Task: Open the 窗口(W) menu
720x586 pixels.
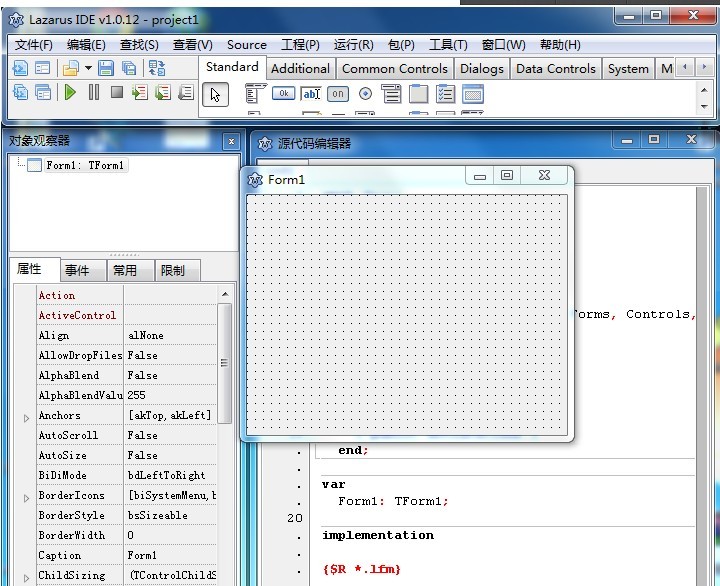Action: pos(503,45)
